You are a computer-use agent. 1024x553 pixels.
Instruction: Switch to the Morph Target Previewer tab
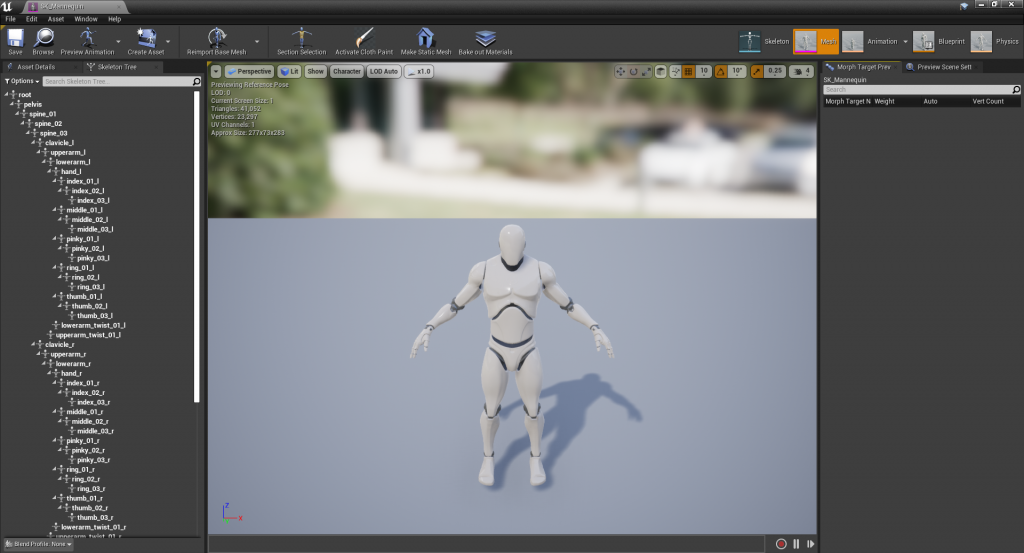863,67
